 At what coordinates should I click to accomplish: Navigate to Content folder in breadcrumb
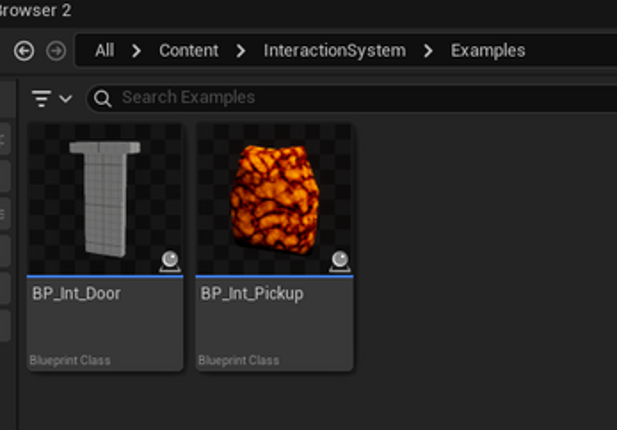point(189,51)
